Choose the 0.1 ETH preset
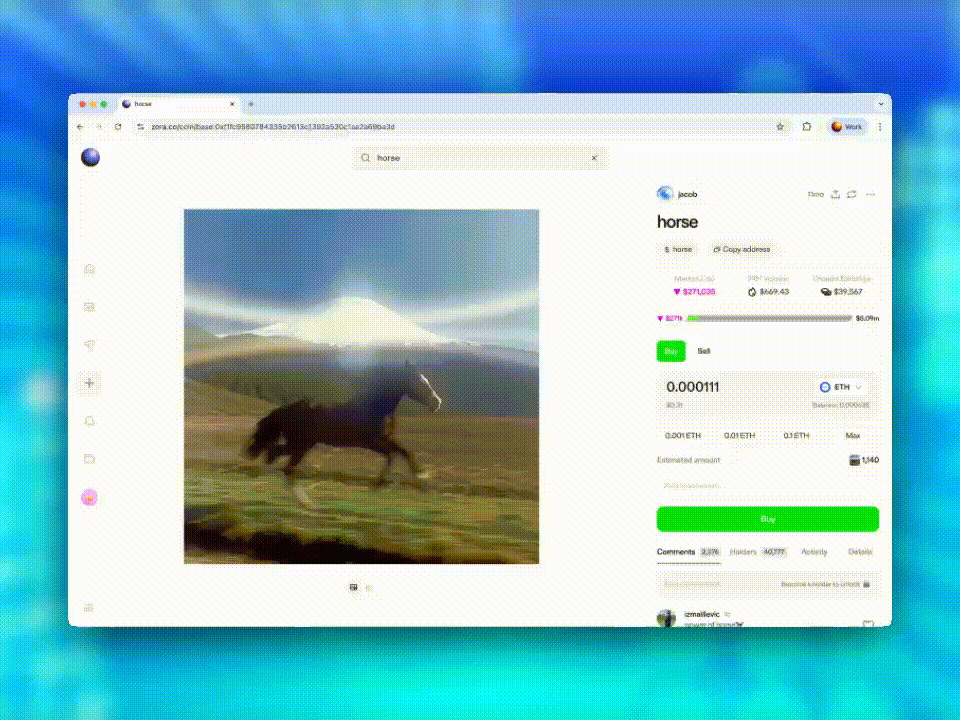 pos(796,435)
